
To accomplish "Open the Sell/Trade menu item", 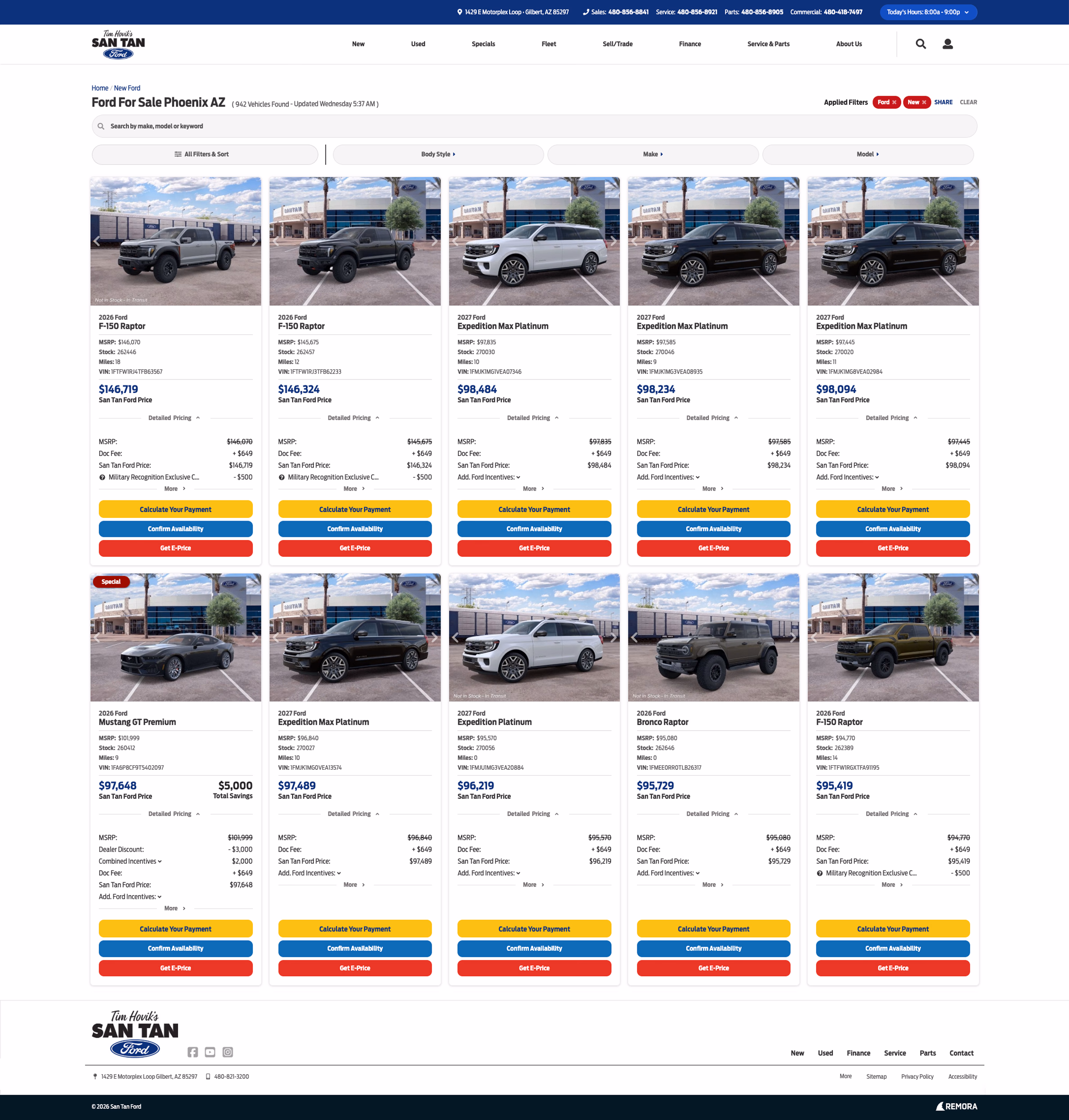I will pyautogui.click(x=617, y=44).
